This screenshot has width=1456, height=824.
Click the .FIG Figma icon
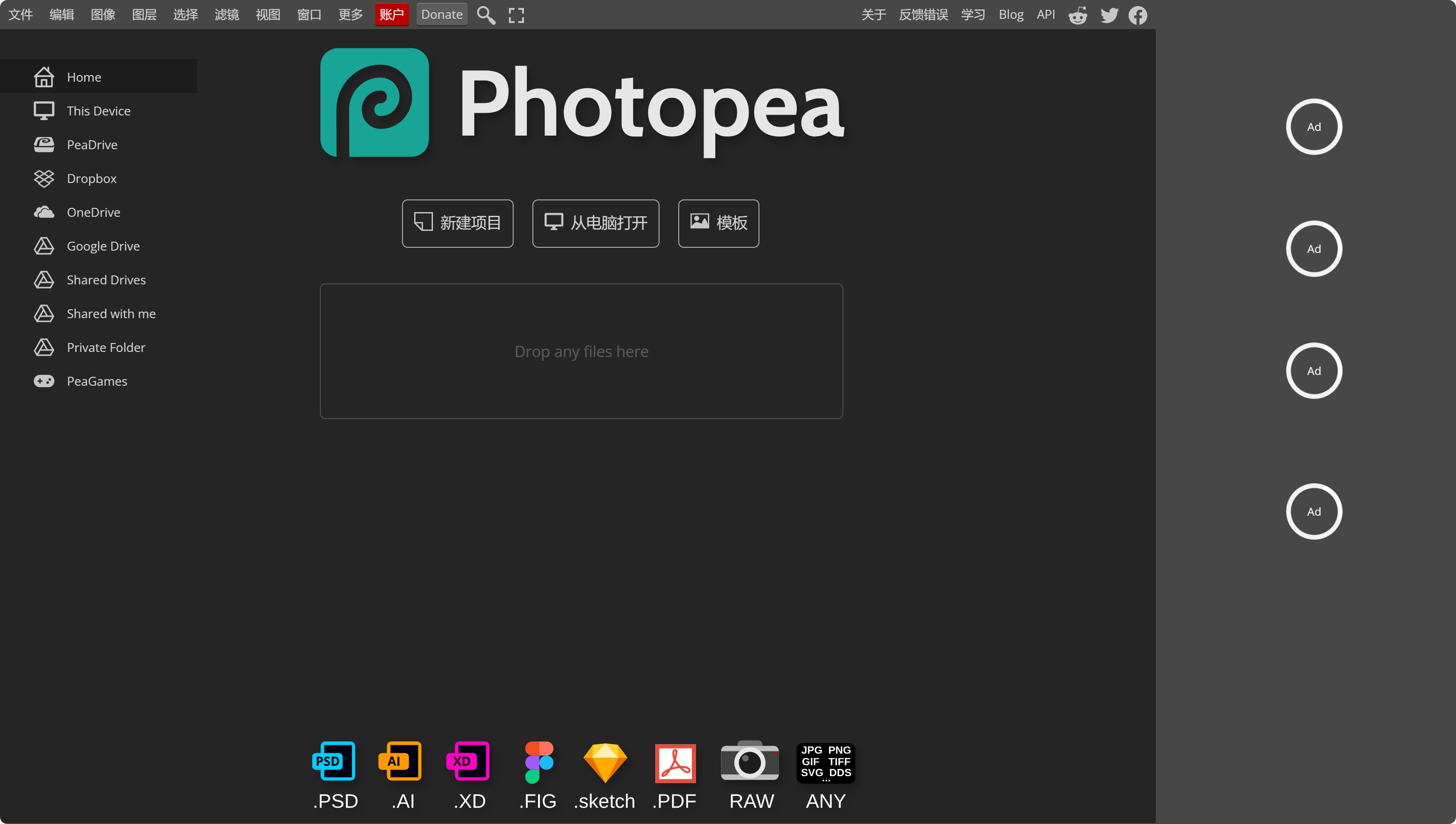538,763
